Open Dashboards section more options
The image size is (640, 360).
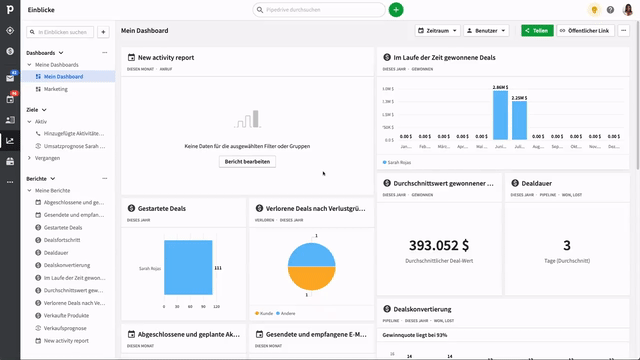[105, 53]
